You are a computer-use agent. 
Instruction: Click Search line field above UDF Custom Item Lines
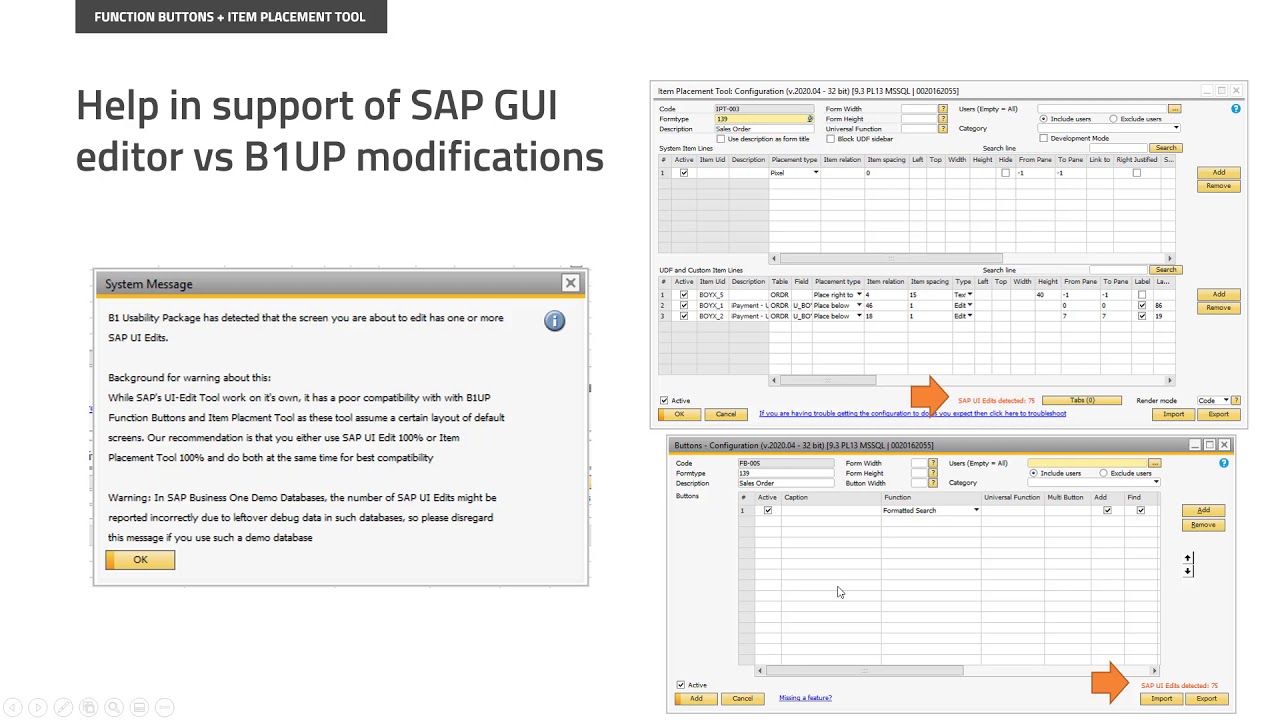pyautogui.click(x=1118, y=270)
